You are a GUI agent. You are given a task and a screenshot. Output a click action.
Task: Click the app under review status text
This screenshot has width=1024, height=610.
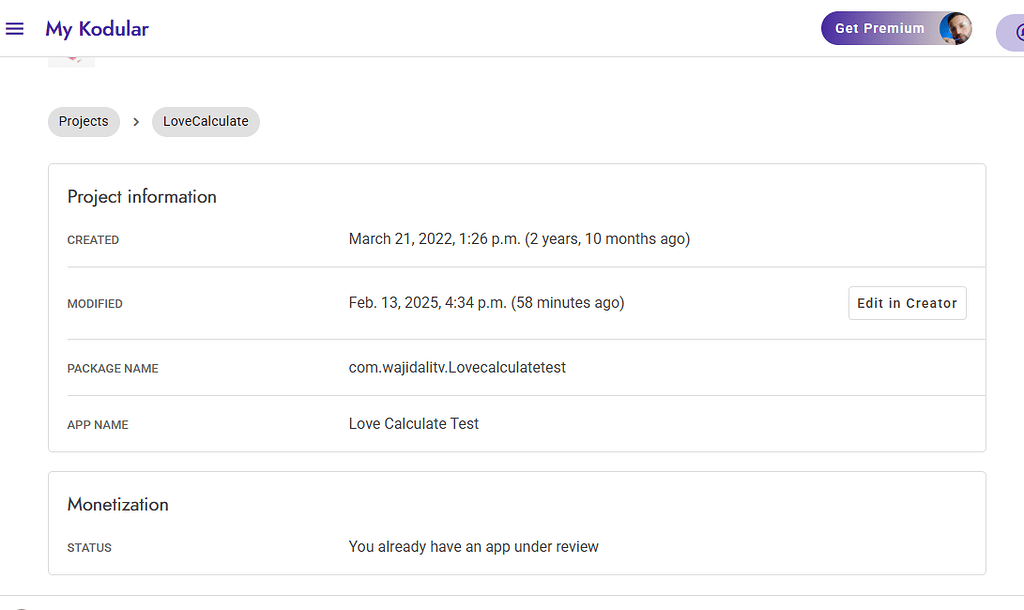[x=473, y=546]
